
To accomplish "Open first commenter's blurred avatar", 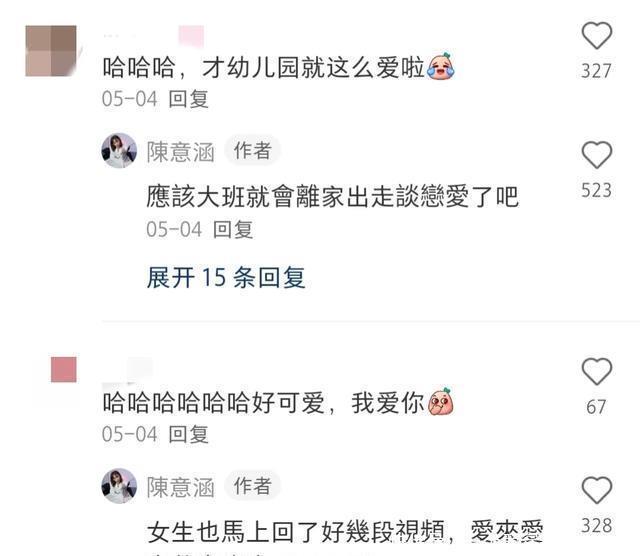I will (51, 51).
